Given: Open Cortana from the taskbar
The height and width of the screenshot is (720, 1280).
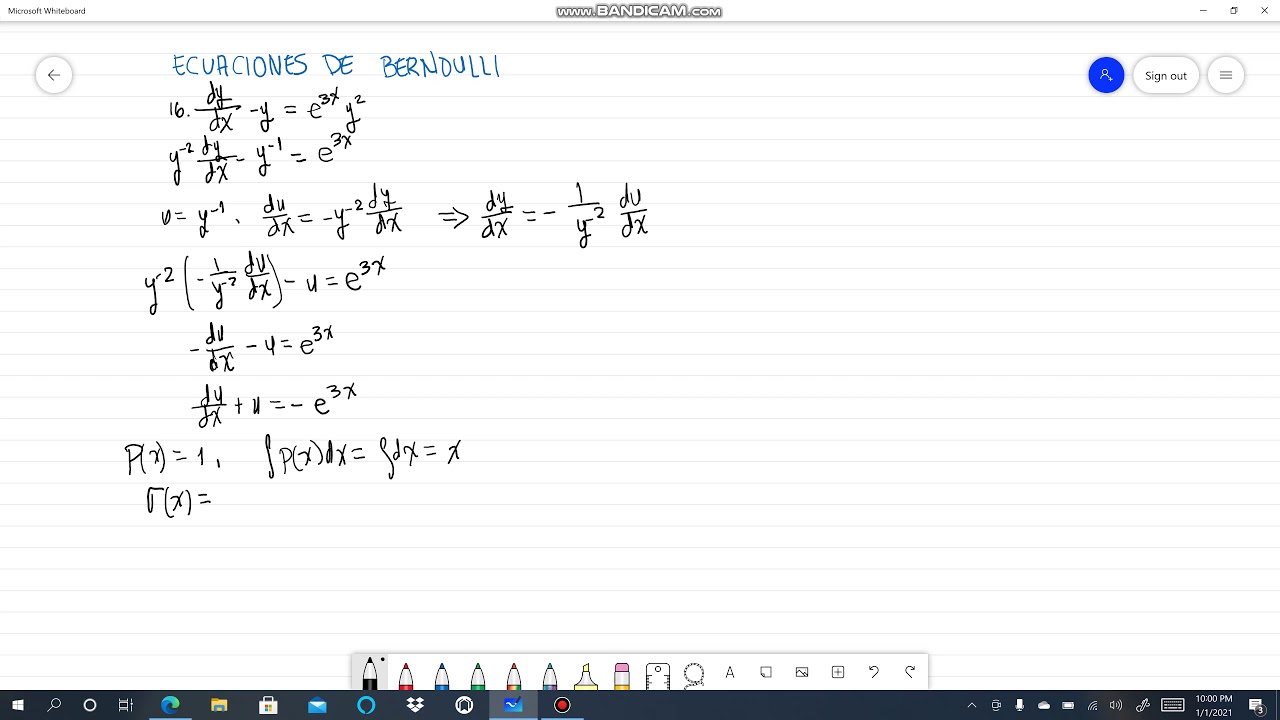Looking at the screenshot, I should click(x=90, y=705).
